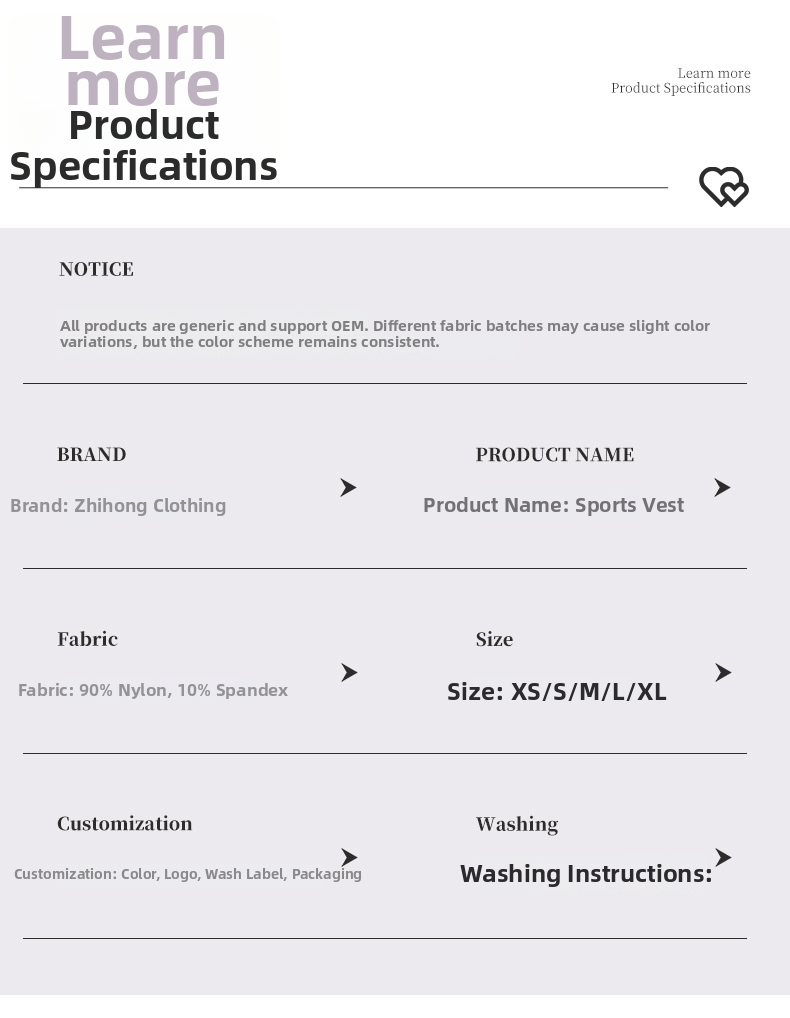This screenshot has height=1018, width=790.
Task: Click the Customization heading
Action: tap(125, 824)
